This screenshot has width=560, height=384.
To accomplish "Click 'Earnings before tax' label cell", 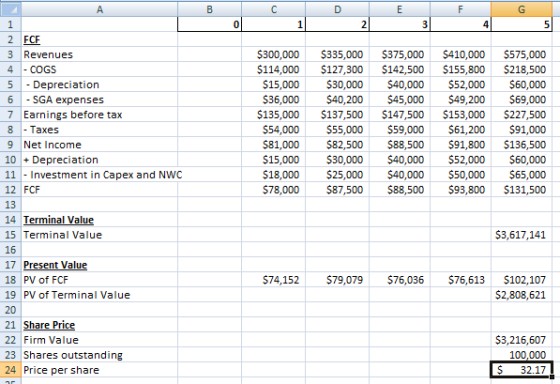I will click(x=100, y=114).
